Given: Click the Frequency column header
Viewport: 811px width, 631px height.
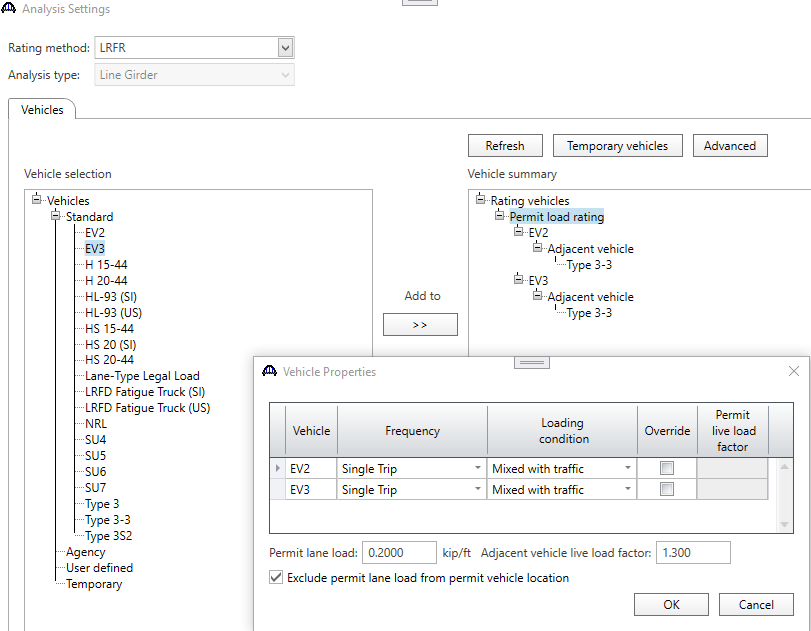Looking at the screenshot, I should coord(412,431).
